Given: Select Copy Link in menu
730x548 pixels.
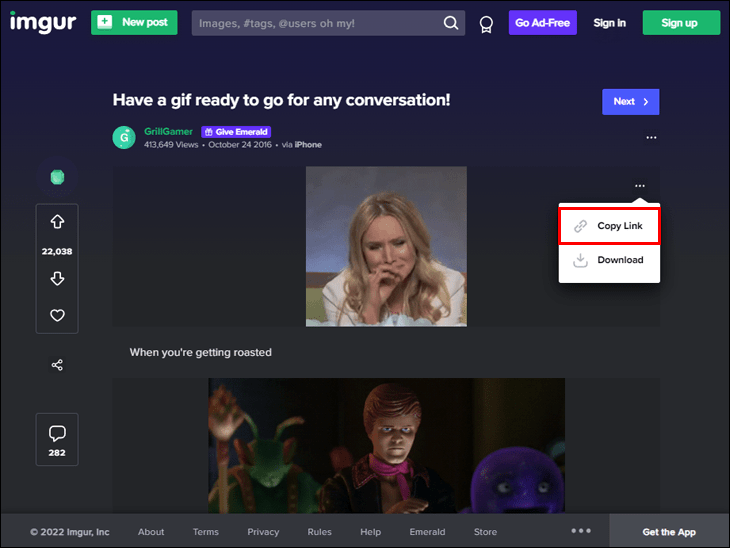Looking at the screenshot, I should pos(609,226).
